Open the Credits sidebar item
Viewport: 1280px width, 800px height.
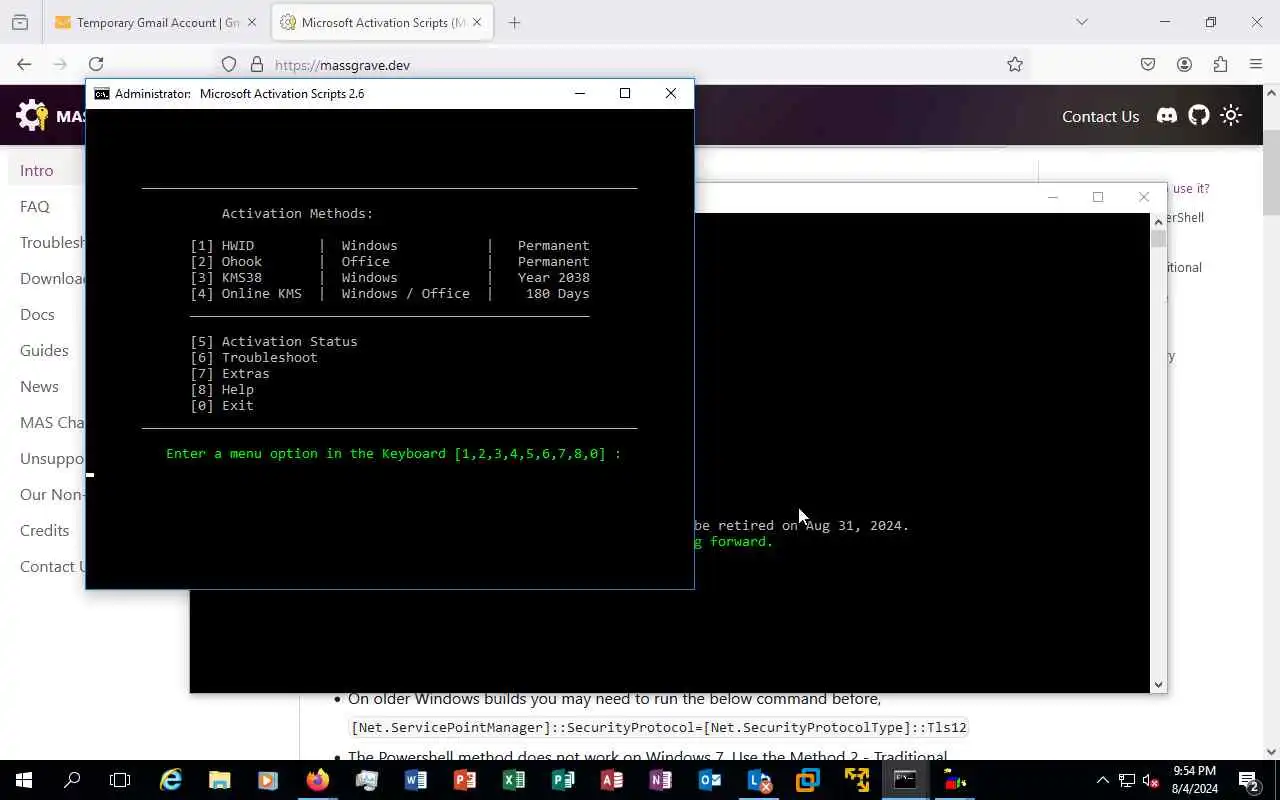pos(45,530)
